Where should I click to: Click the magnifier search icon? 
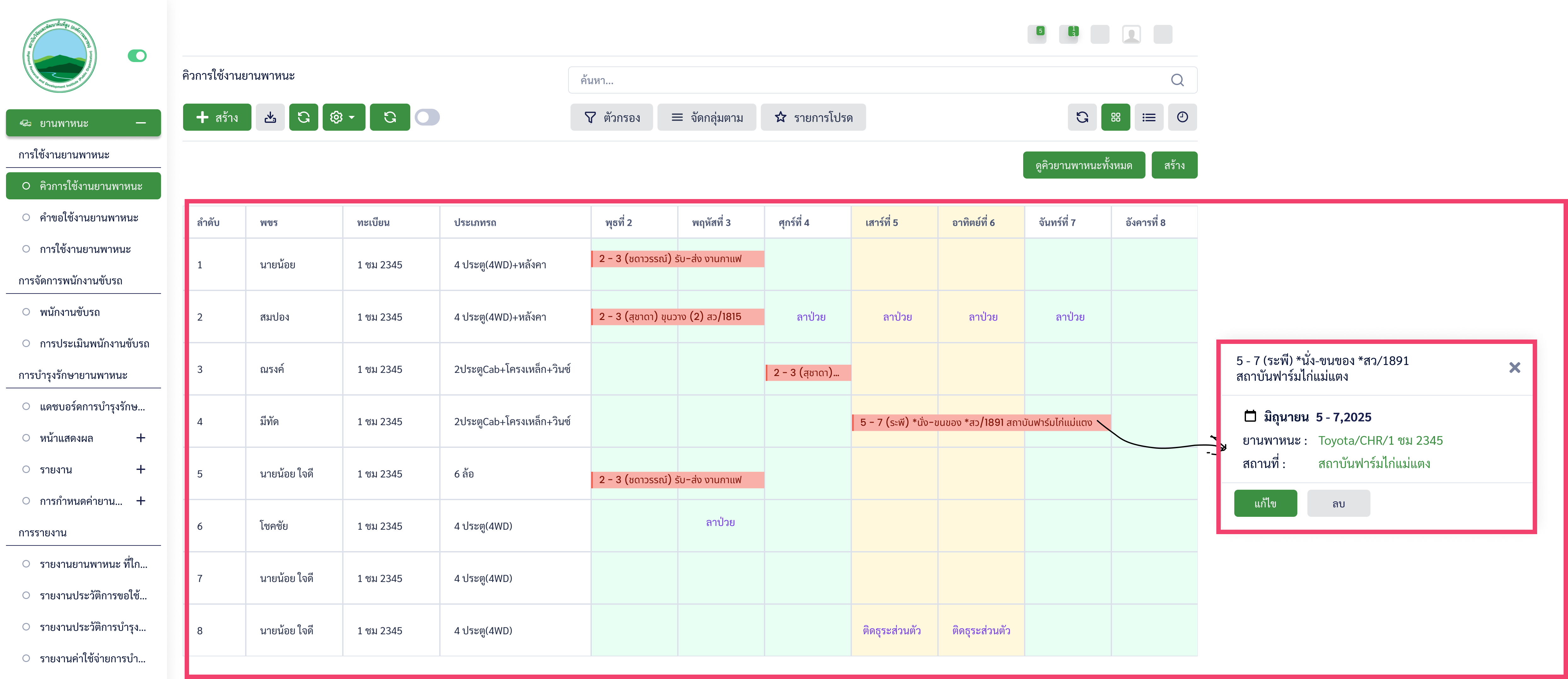click(1177, 80)
